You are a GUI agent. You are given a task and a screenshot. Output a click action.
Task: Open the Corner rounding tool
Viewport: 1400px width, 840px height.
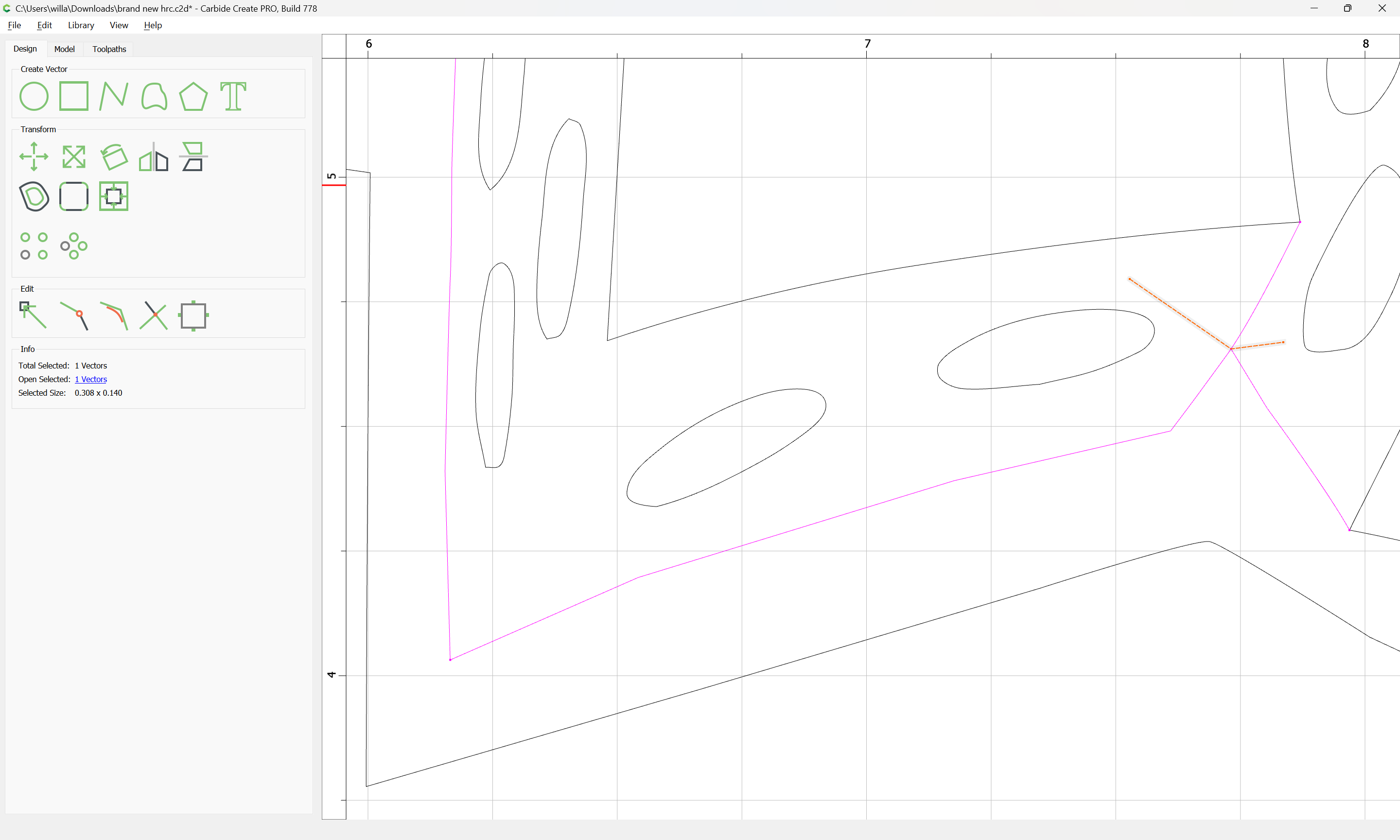74,196
